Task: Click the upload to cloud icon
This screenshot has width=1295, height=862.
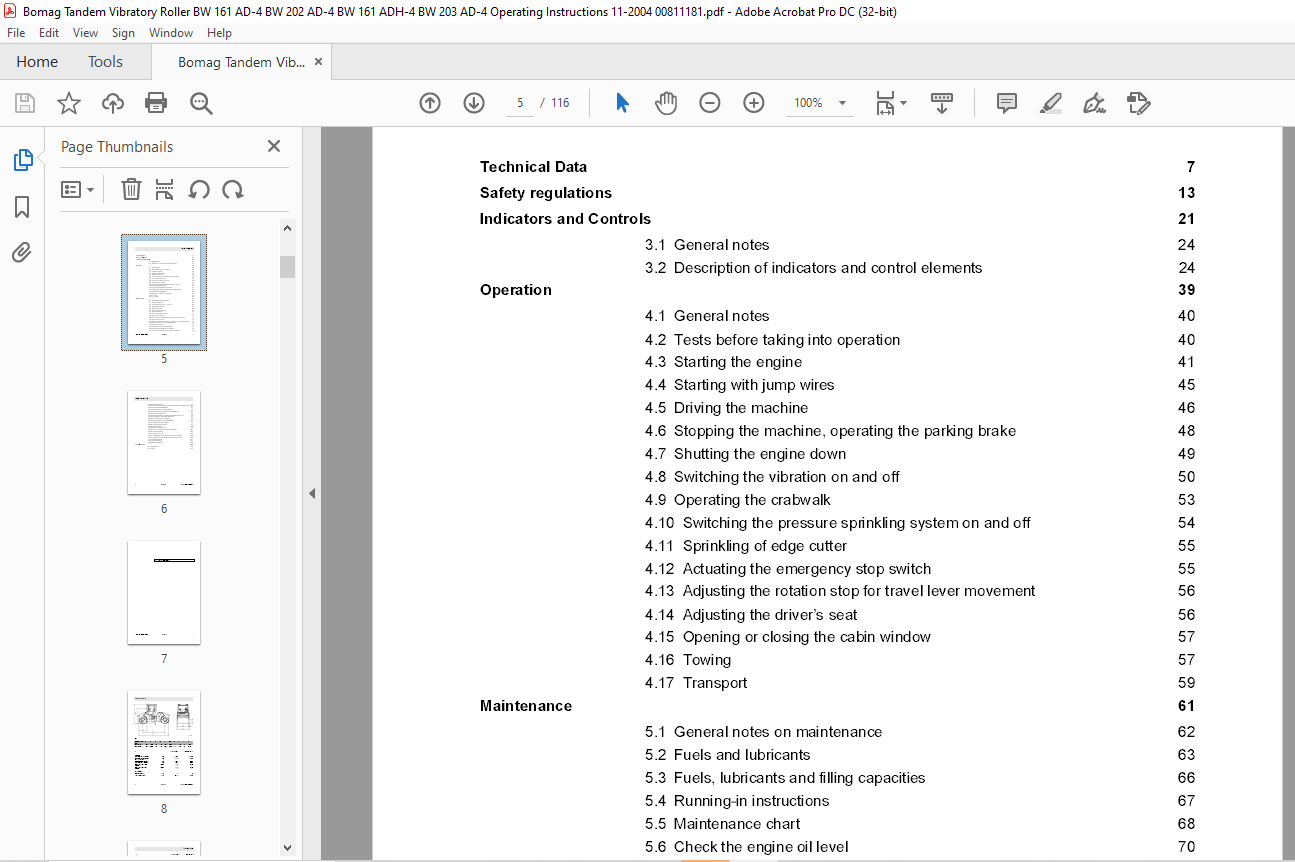Action: [x=113, y=103]
